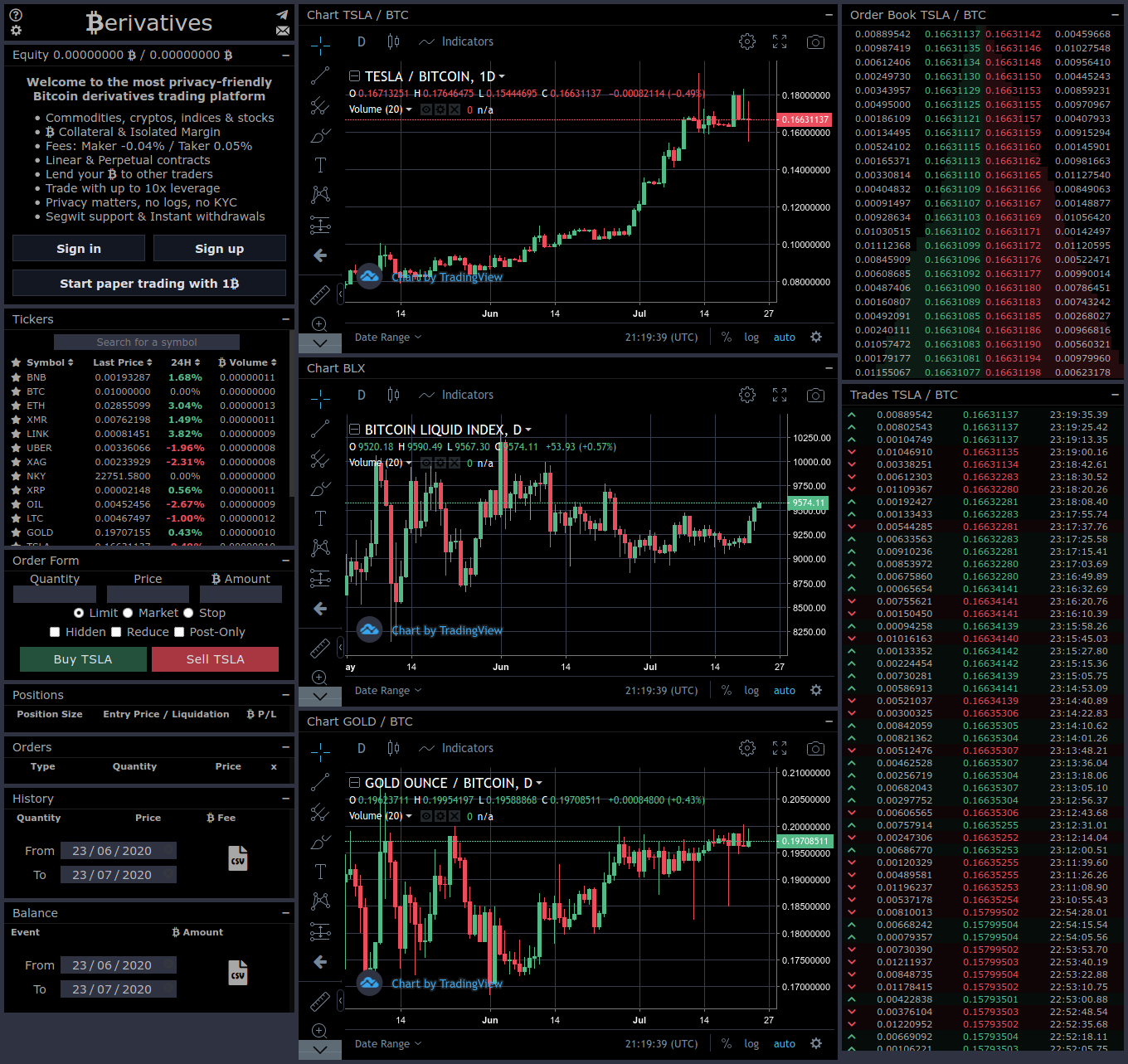1128x1064 pixels.
Task: Collapse the Tickers panel
Action: click(285, 319)
